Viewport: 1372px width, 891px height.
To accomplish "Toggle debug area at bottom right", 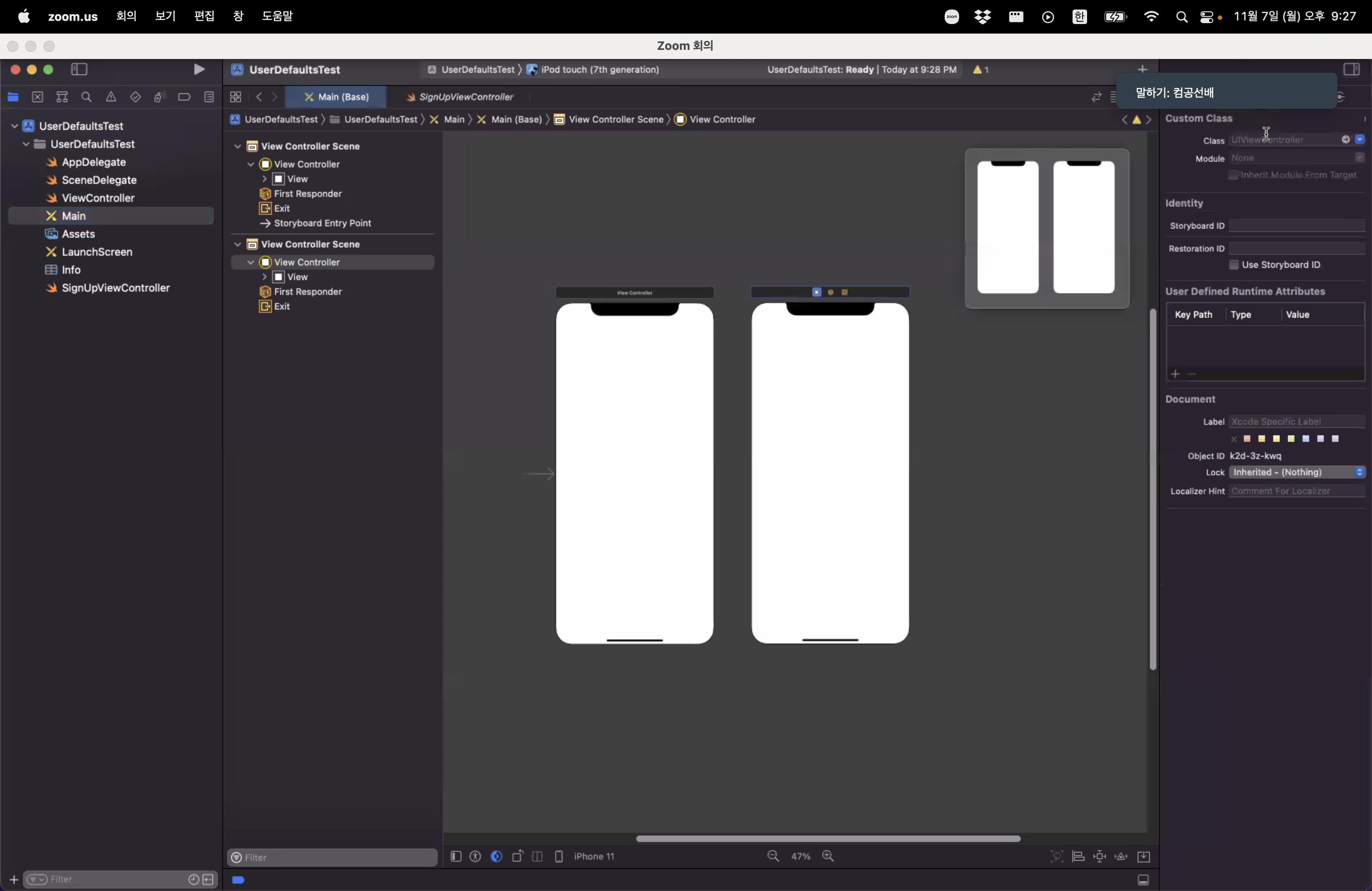I will [x=1143, y=880].
